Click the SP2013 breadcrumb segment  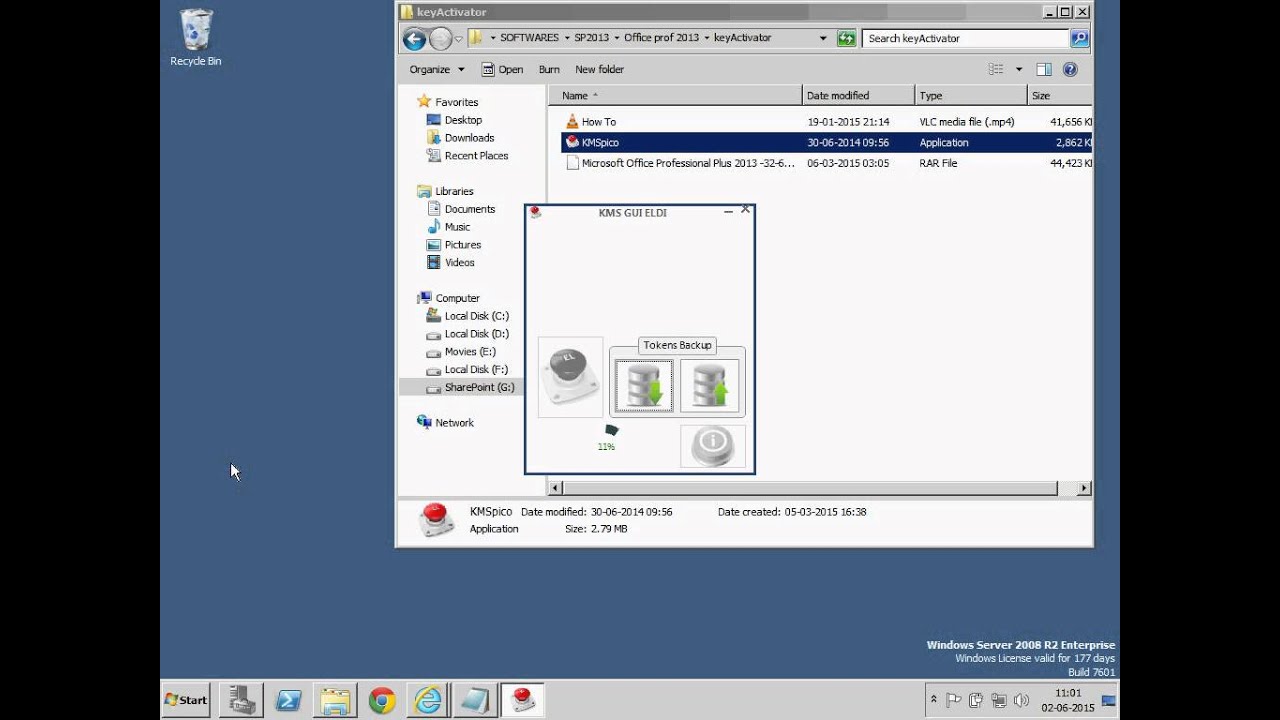(591, 38)
